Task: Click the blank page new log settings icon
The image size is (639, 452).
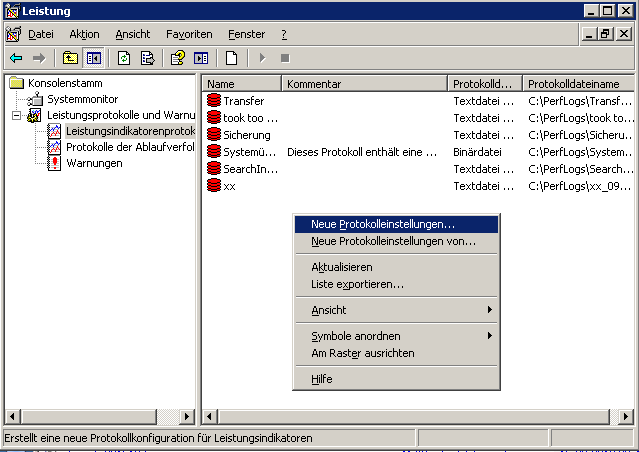Action: 231,58
